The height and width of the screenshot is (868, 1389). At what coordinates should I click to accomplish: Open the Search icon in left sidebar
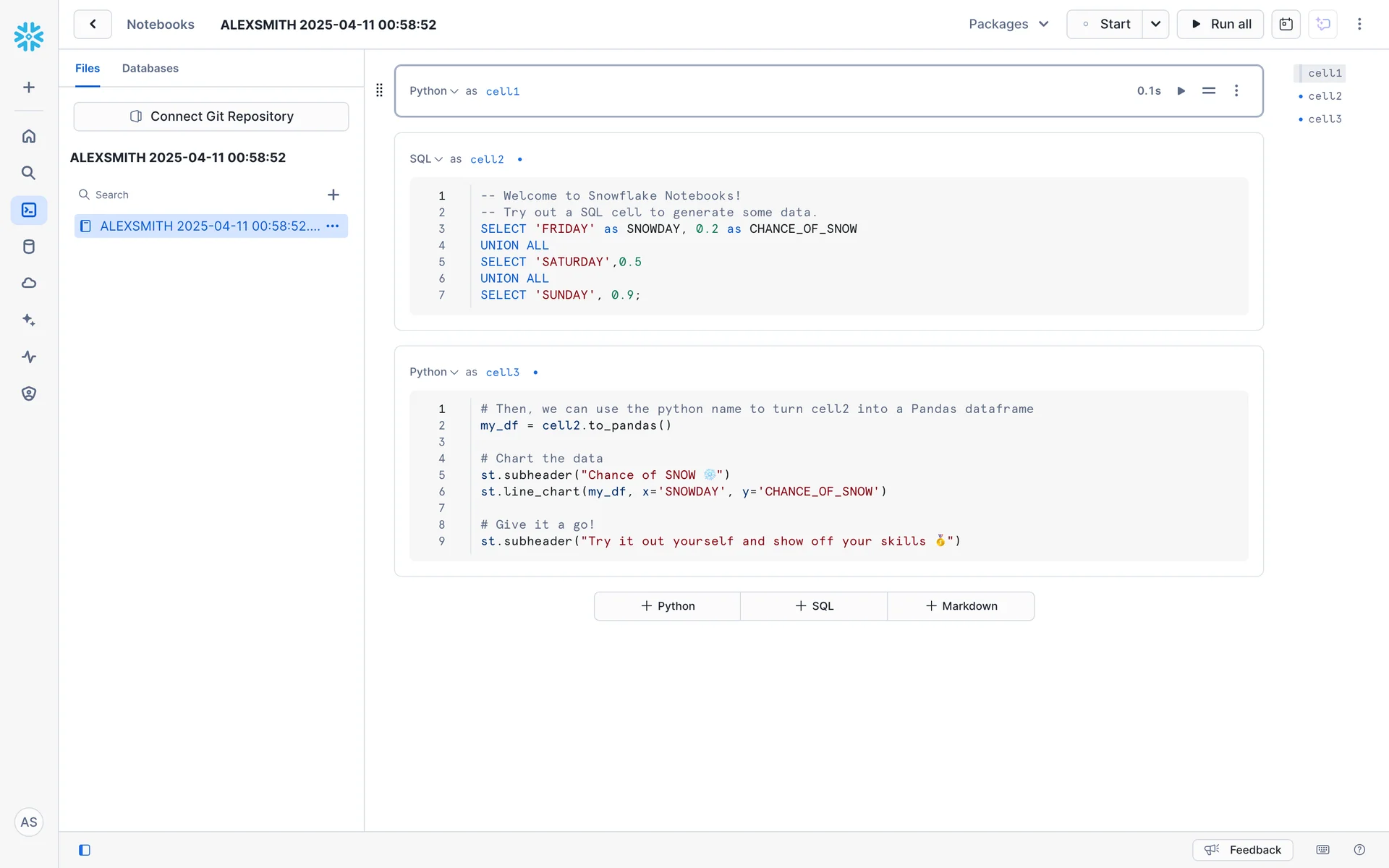29,173
